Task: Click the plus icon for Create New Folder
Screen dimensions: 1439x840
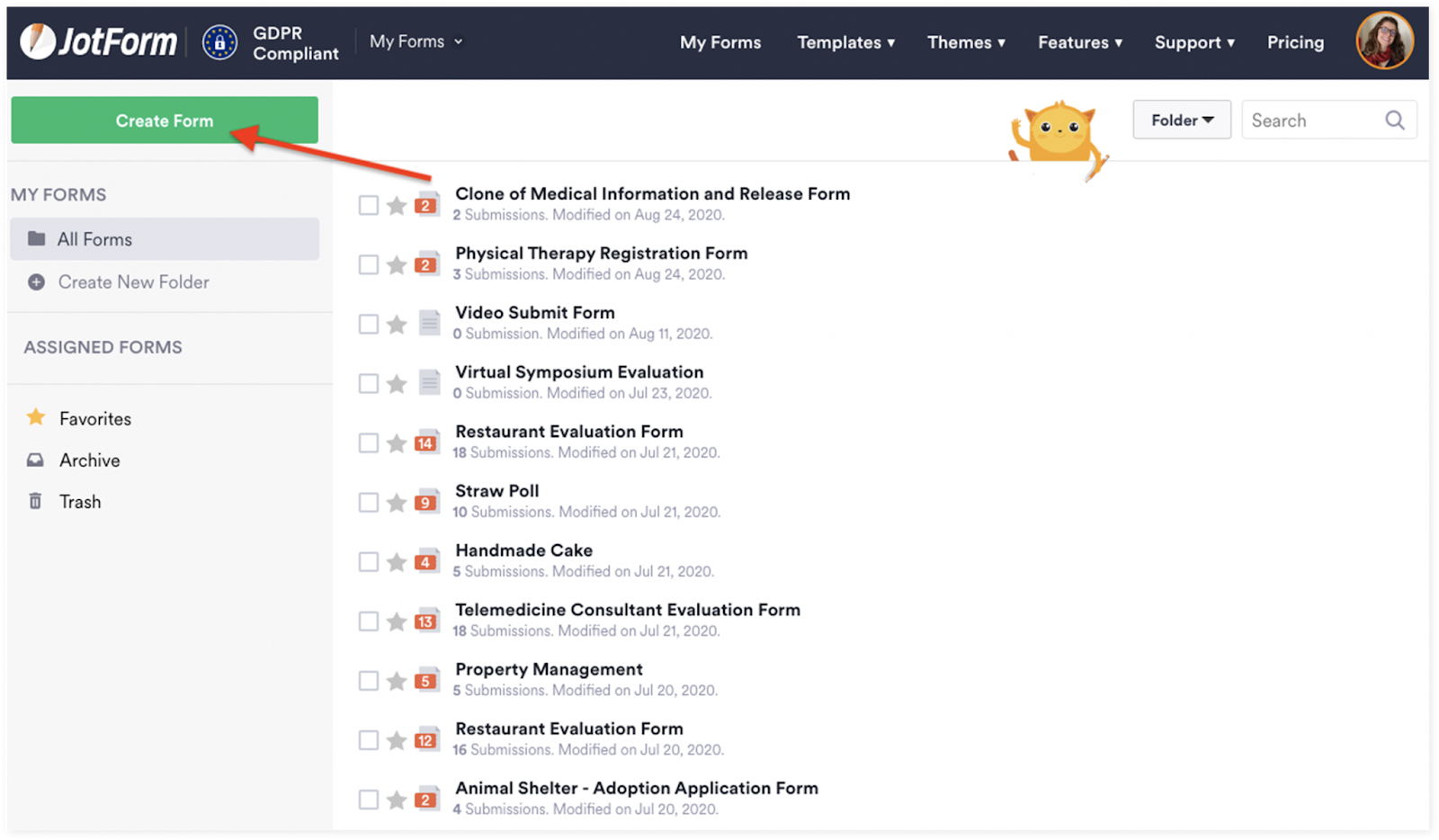Action: pyautogui.click(x=36, y=281)
